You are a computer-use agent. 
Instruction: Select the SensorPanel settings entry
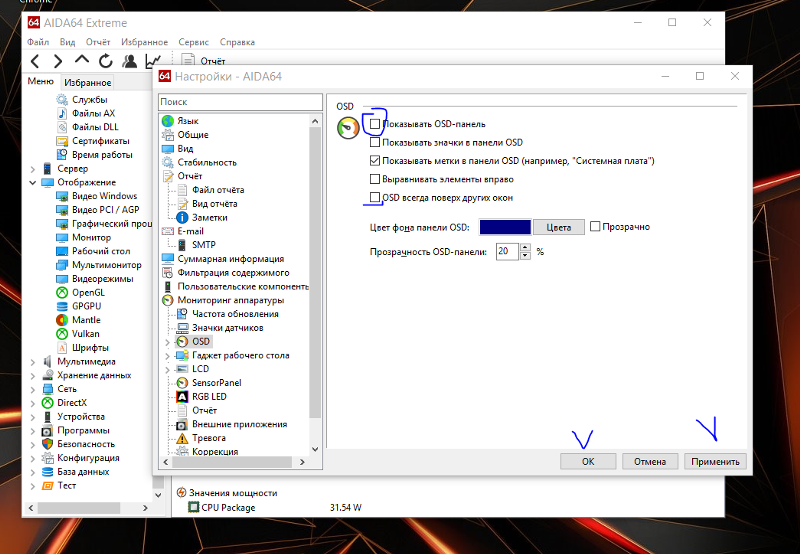[216, 382]
